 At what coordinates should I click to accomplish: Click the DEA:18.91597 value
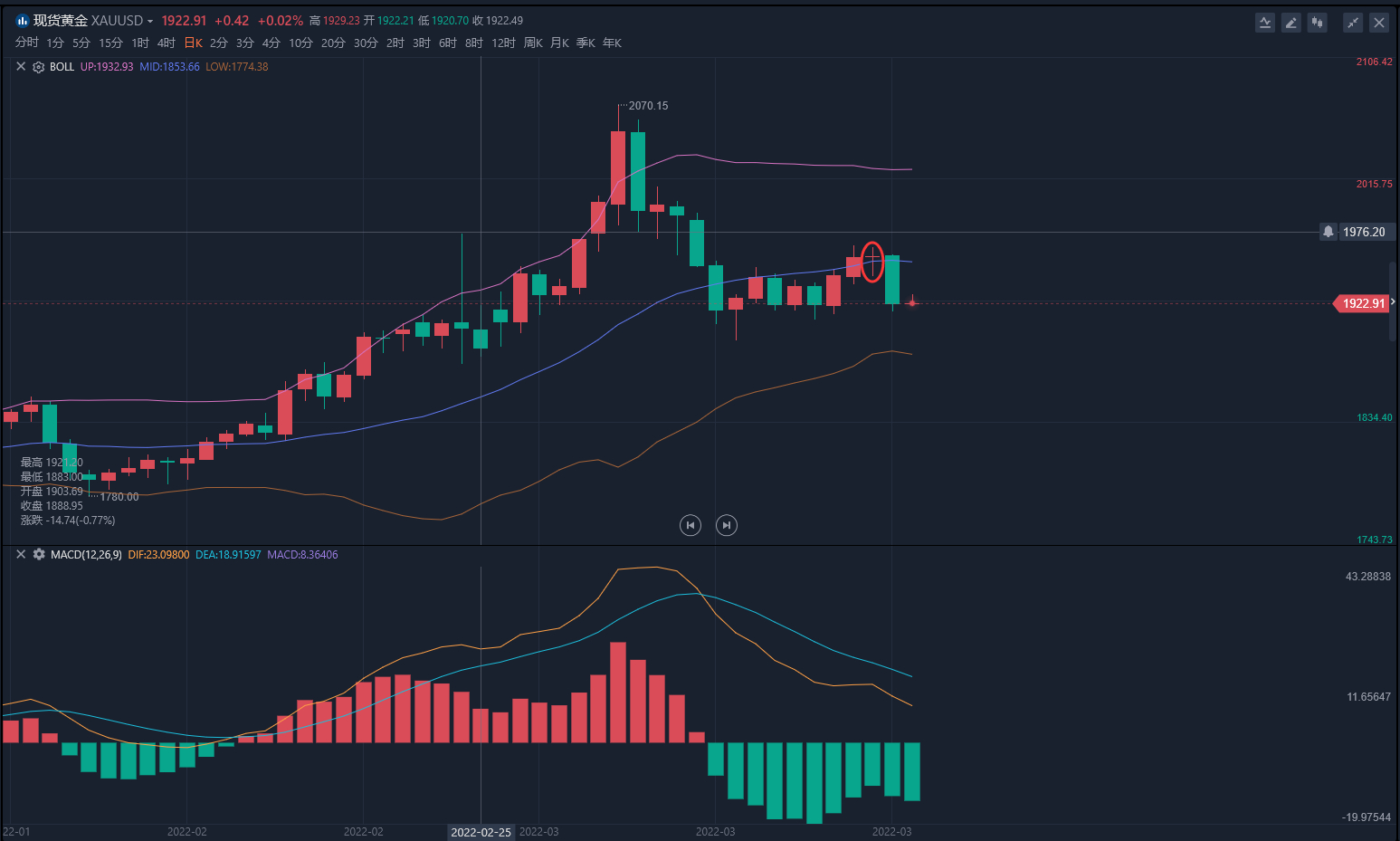point(228,554)
